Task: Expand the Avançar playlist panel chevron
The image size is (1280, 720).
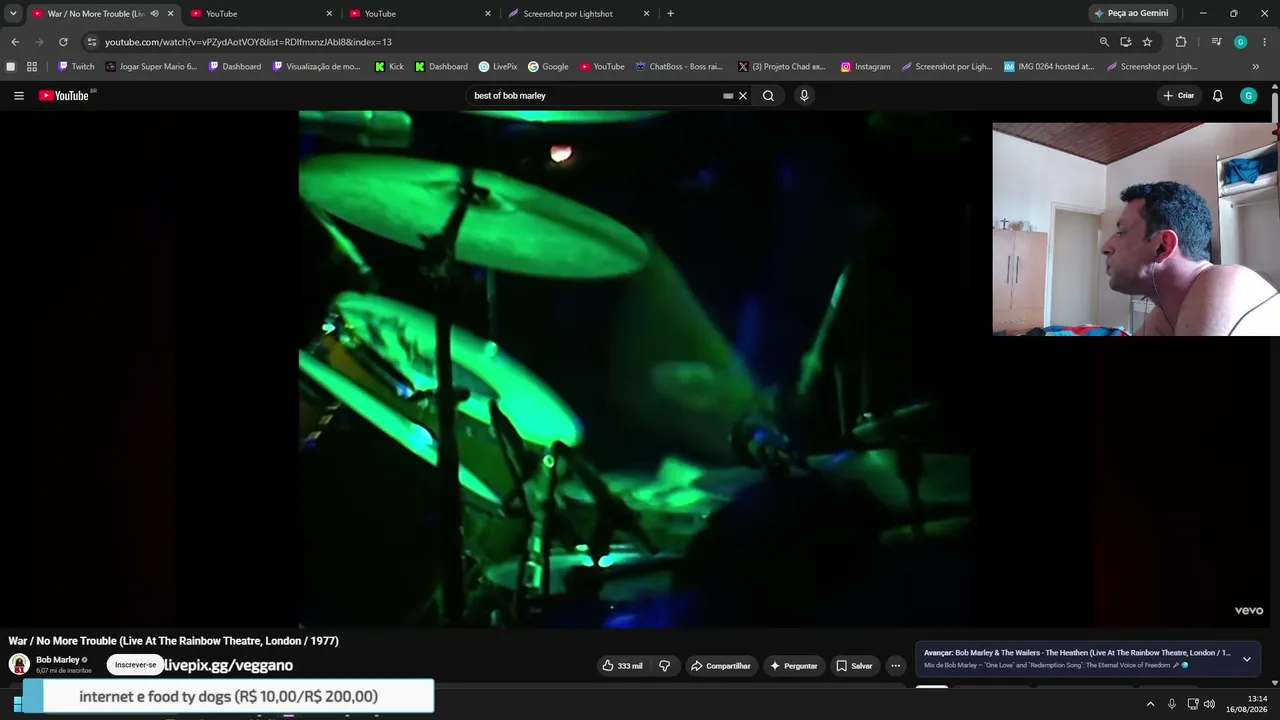Action: click(1246, 659)
